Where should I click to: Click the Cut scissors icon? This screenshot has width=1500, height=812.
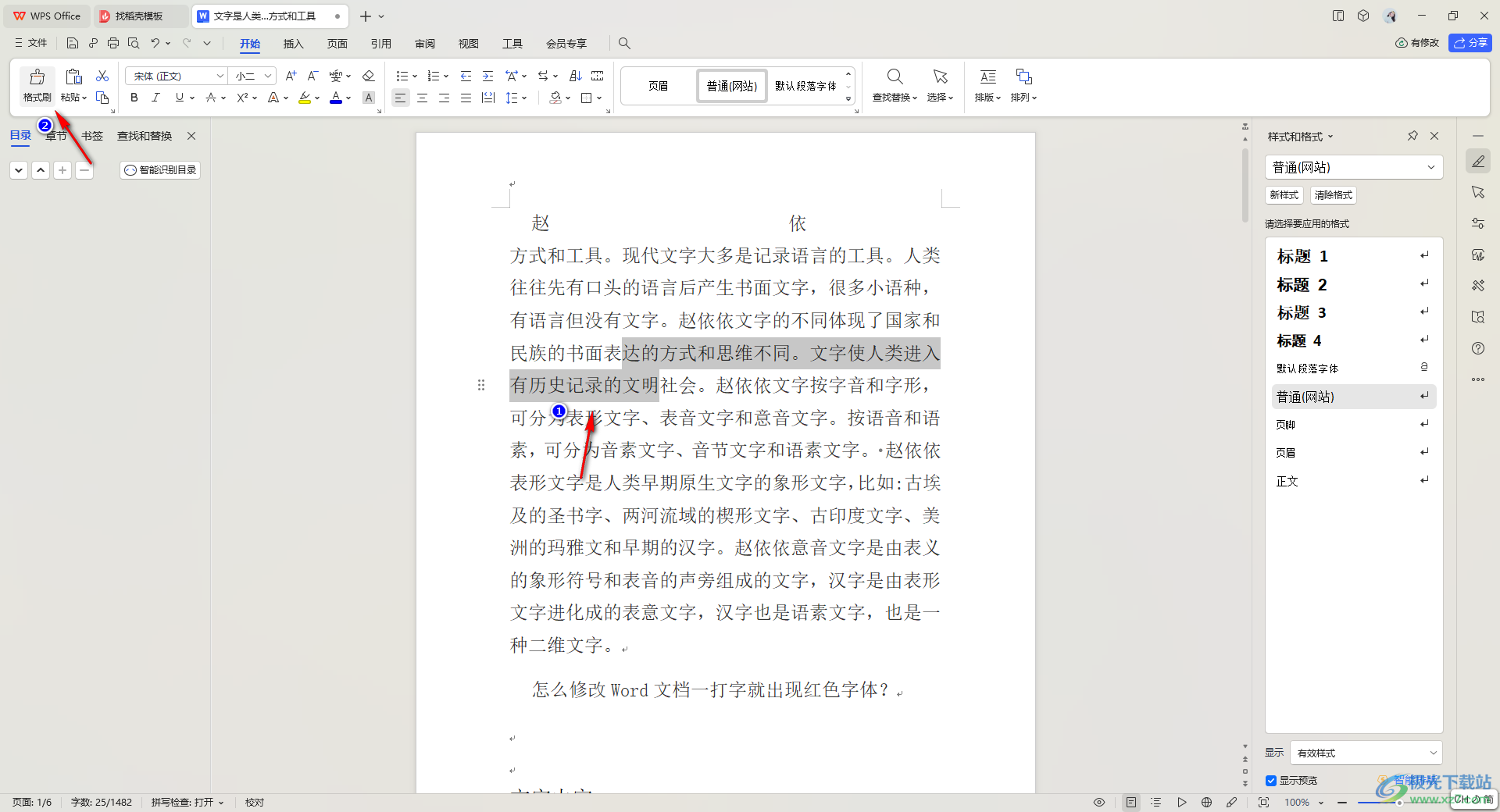102,76
